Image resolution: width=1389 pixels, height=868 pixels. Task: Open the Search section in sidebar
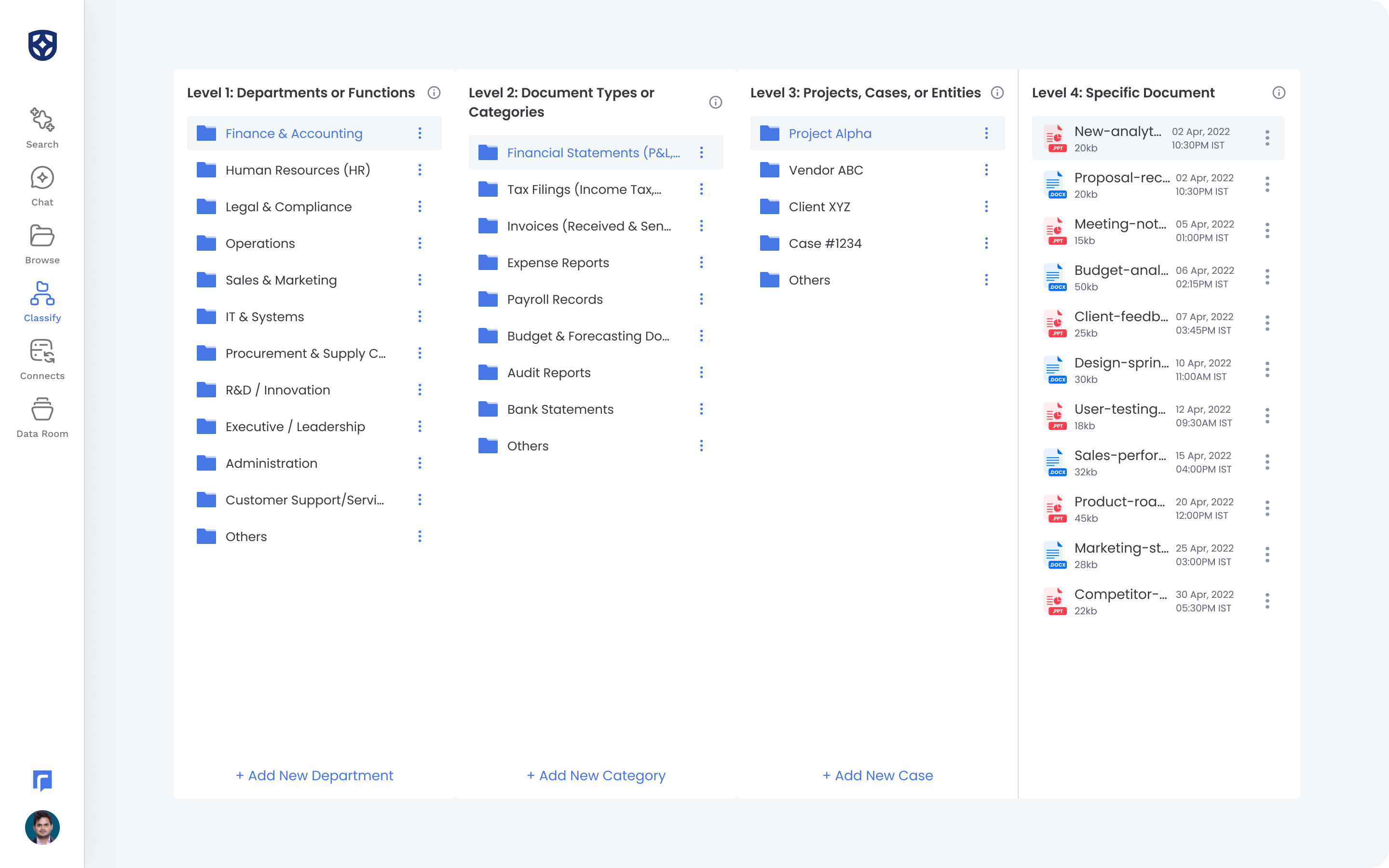coord(42,128)
